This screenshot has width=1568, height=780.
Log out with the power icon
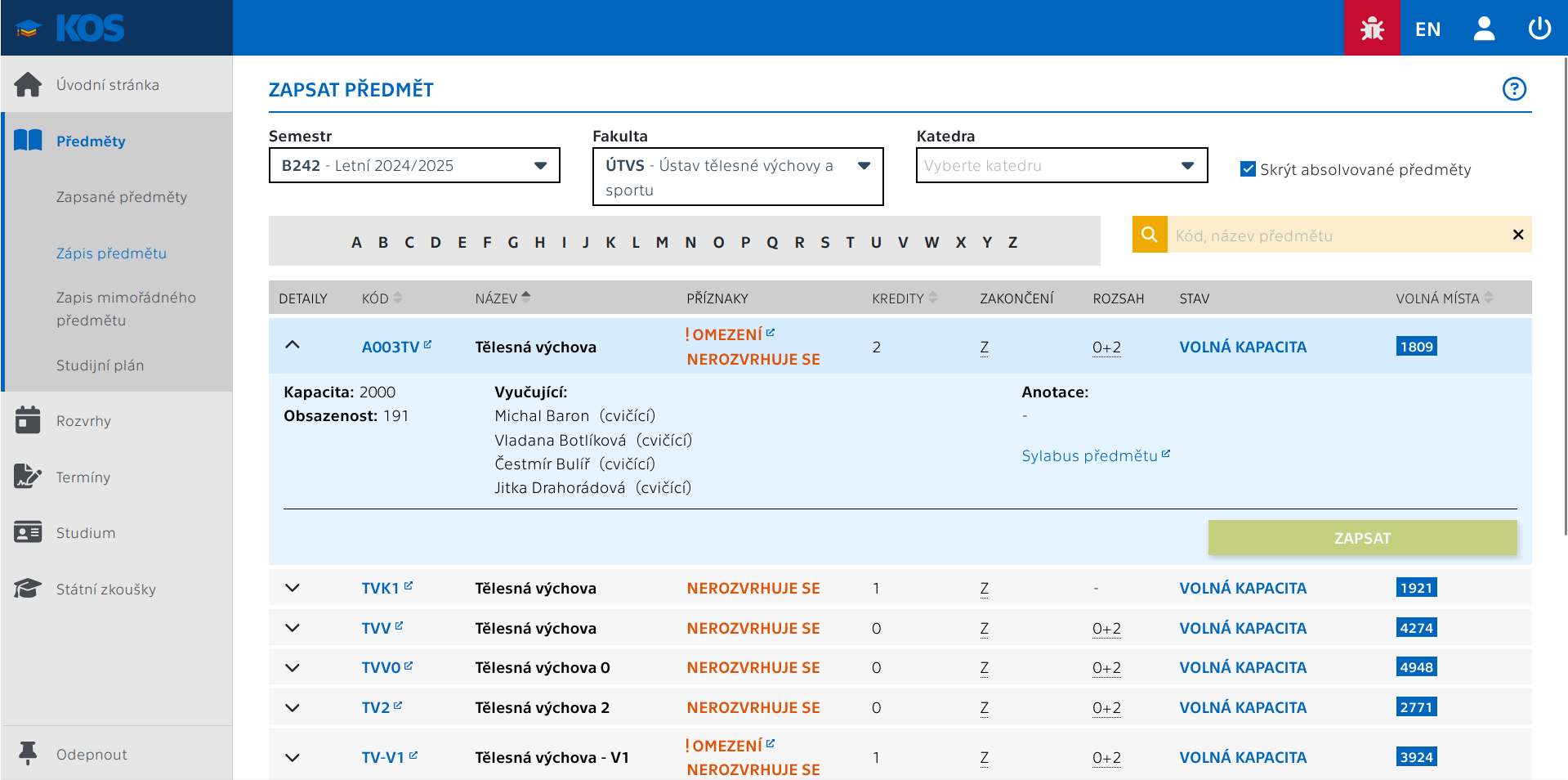[x=1539, y=29]
